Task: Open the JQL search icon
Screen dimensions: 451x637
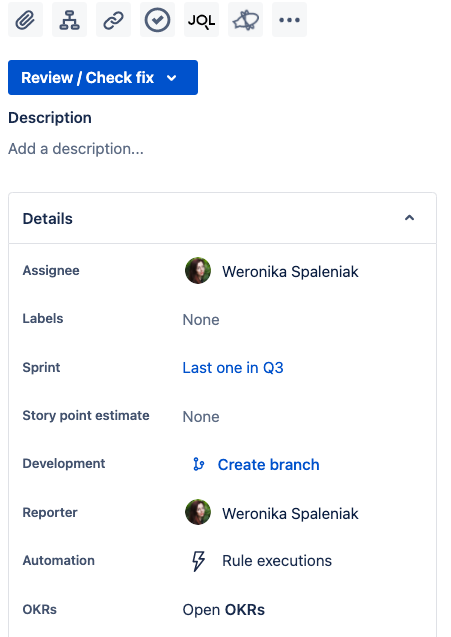Action: [202, 20]
